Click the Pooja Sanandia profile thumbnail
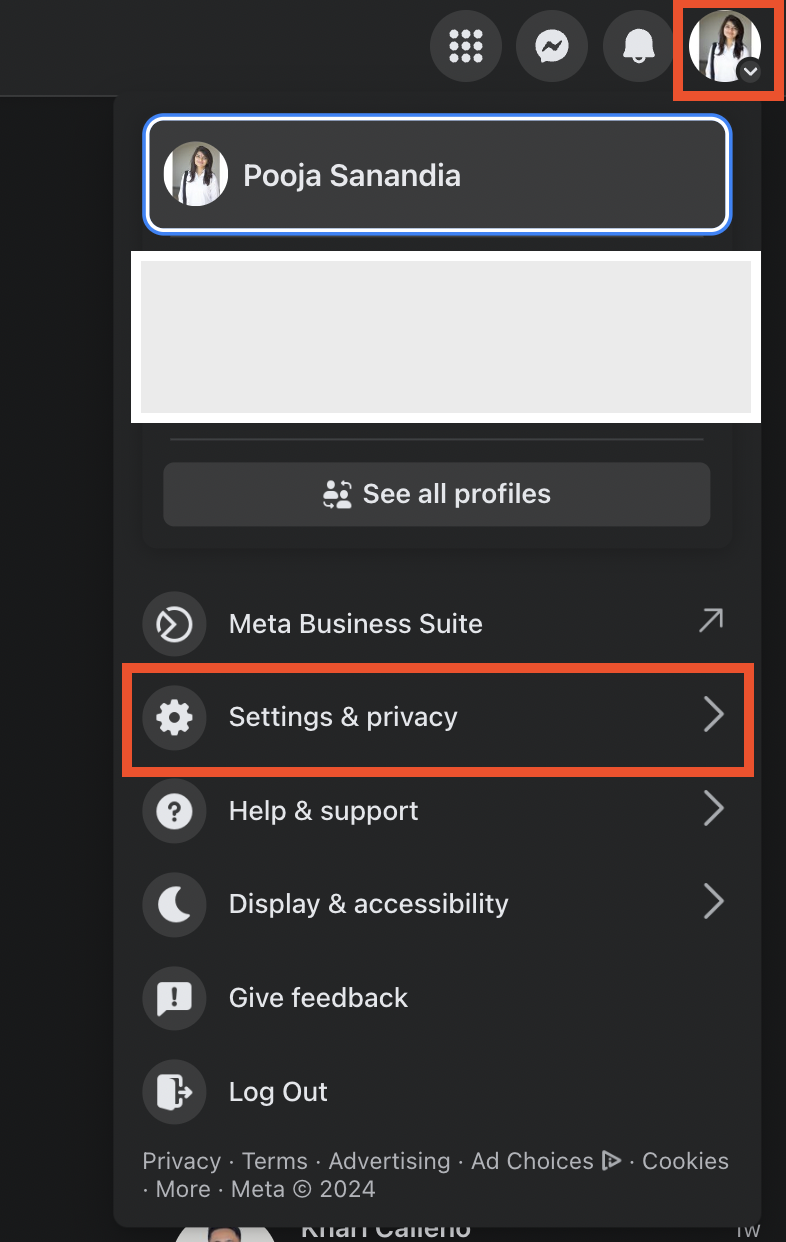786x1242 pixels. click(x=196, y=174)
